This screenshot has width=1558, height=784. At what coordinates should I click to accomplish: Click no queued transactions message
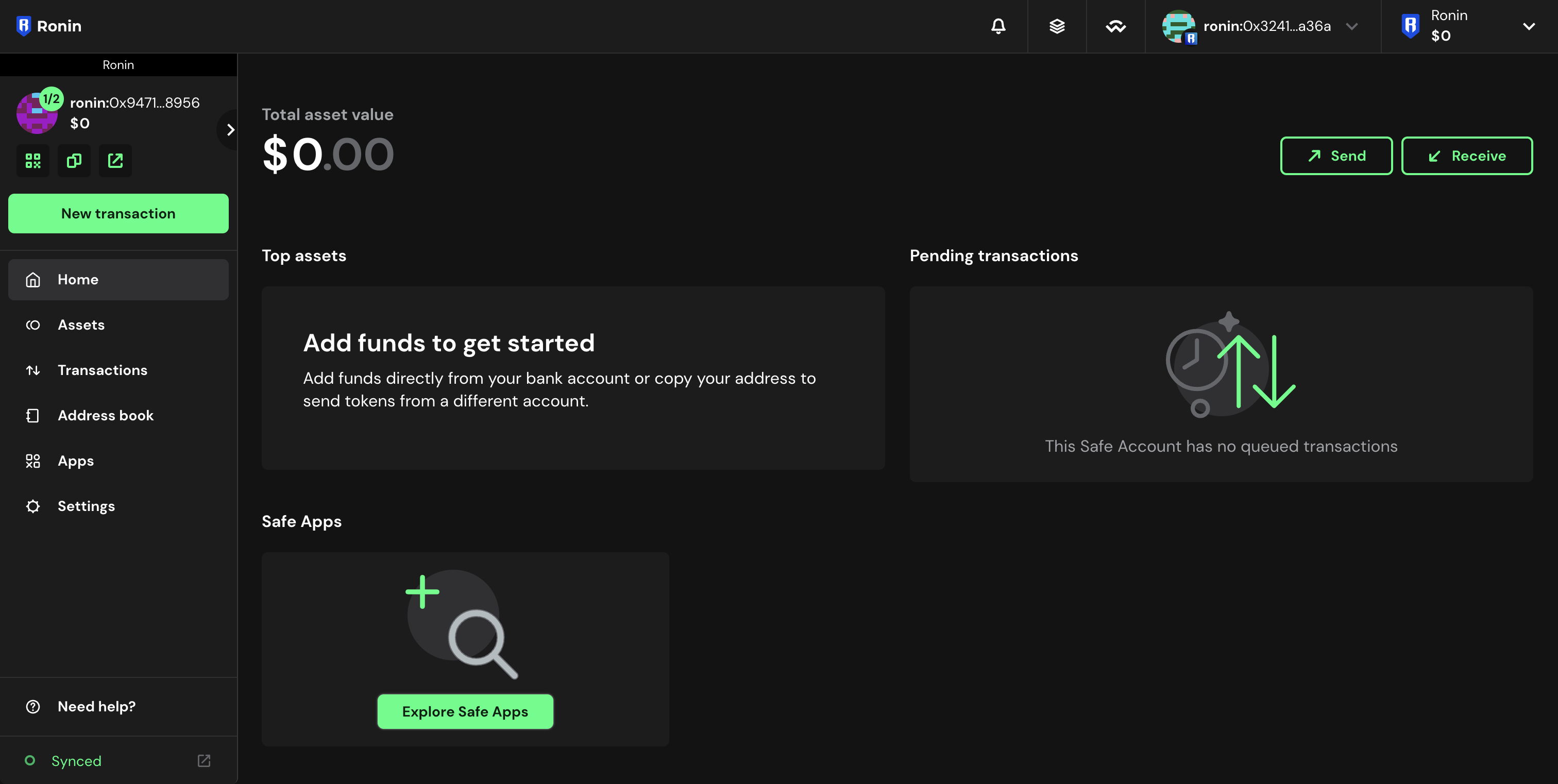1221,446
